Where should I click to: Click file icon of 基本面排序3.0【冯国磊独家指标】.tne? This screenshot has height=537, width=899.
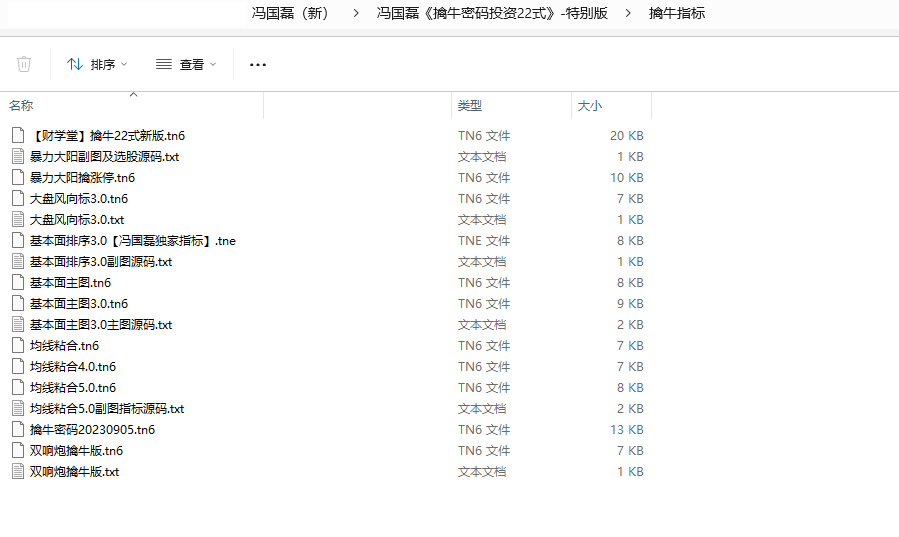(18, 241)
